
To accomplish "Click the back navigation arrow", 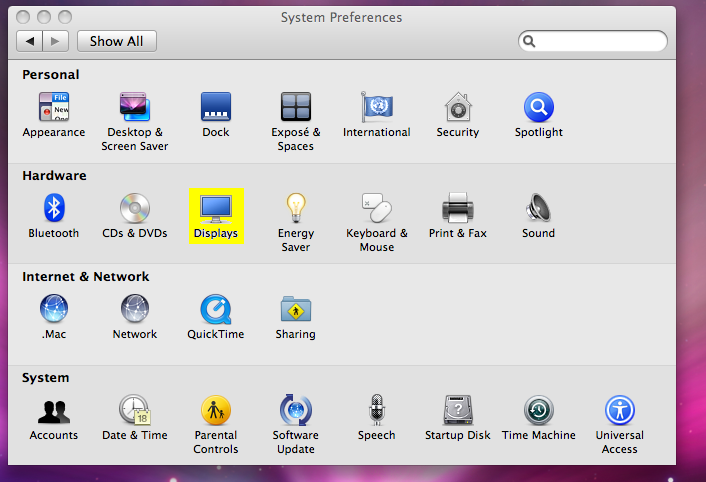I will point(30,41).
